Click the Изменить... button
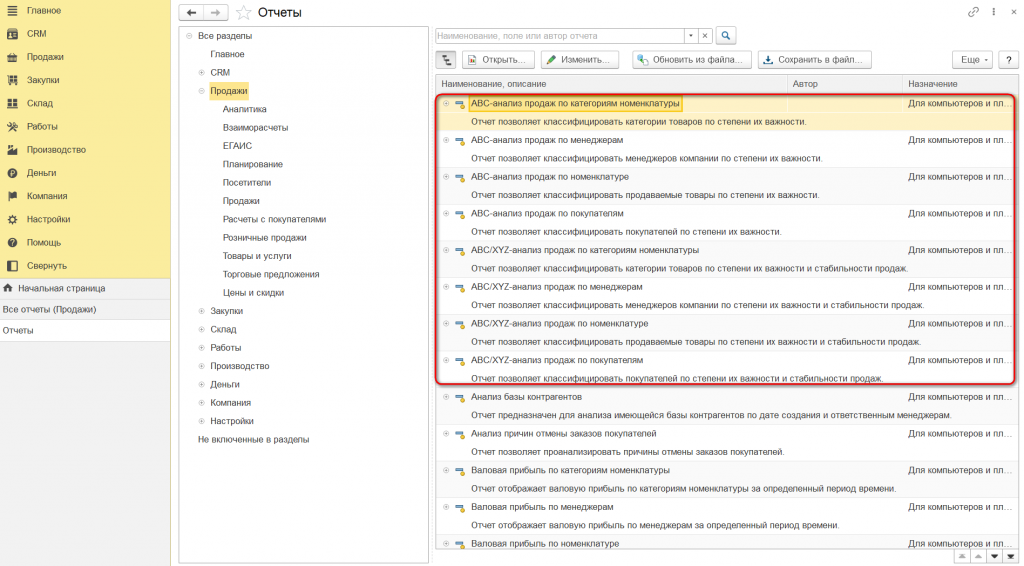1024x566 pixels. 579,59
